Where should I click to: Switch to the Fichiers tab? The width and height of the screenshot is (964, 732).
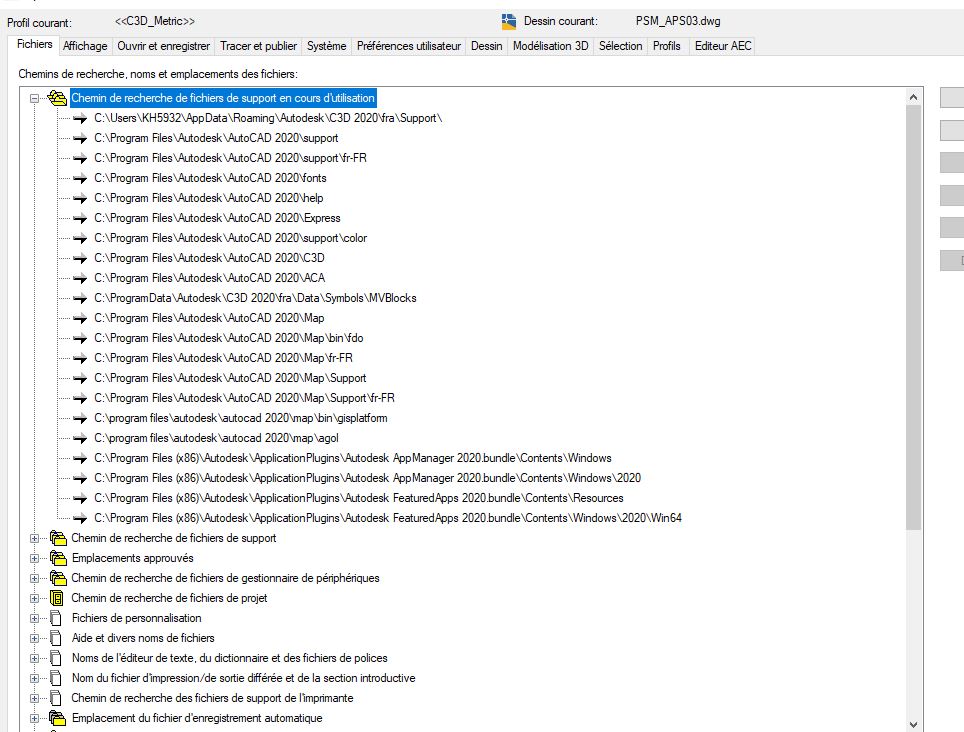[x=34, y=44]
